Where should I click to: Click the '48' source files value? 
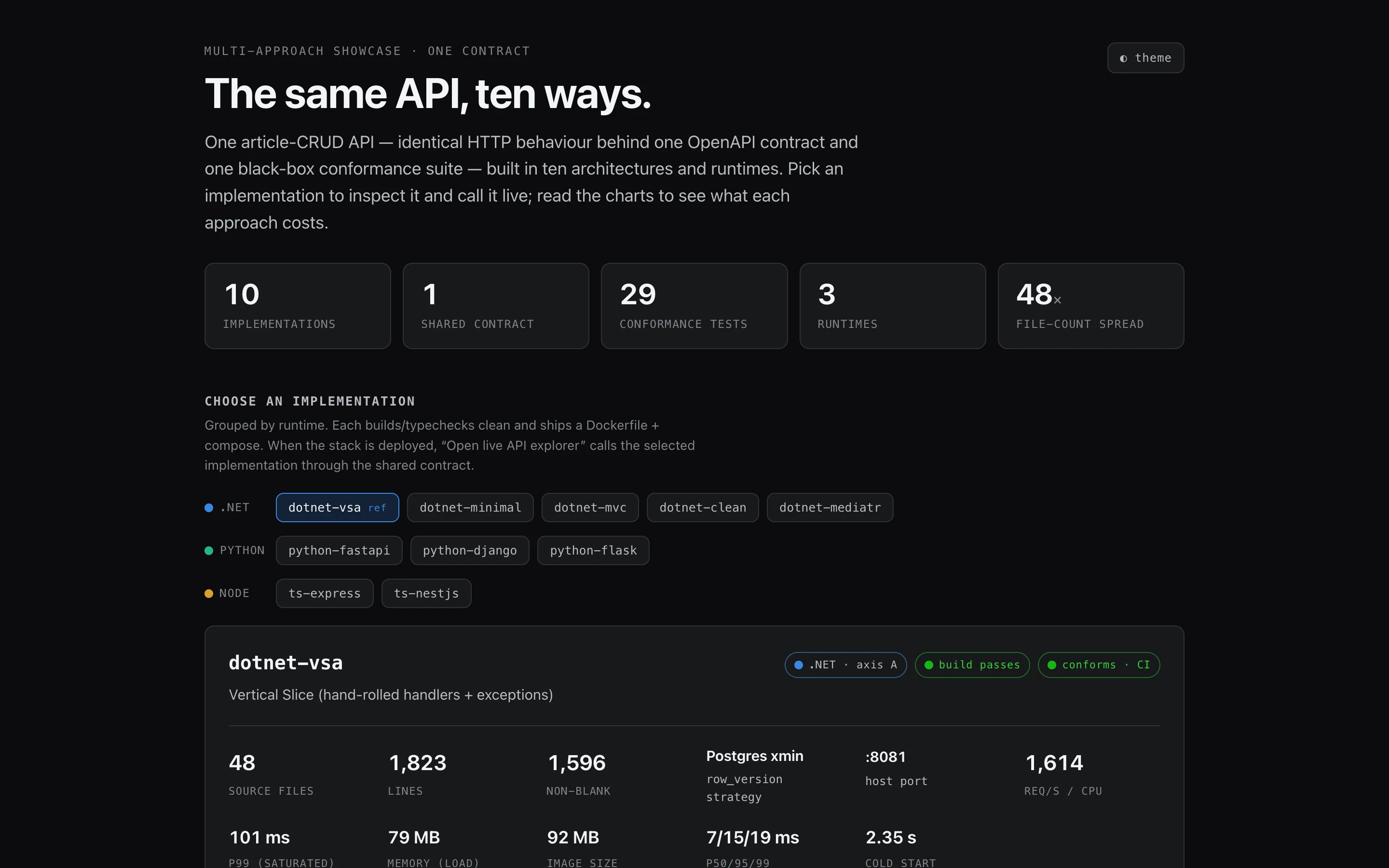coord(242,763)
